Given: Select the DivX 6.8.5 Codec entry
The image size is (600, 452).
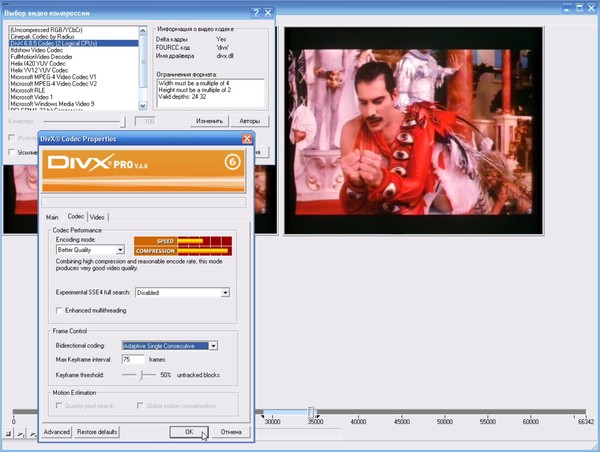Looking at the screenshot, I should 74,43.
